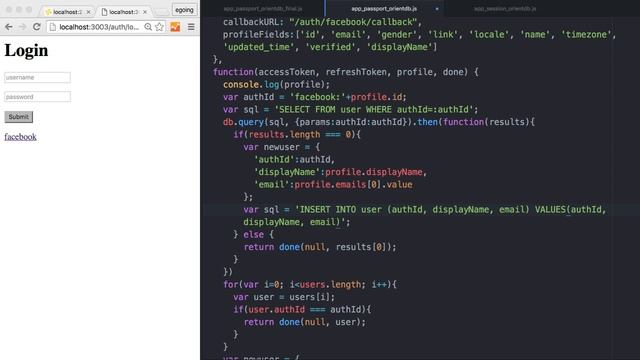The width and height of the screenshot is (640, 360).
Task: Click the function(accessToken, refreshToken...) line
Action: point(345,72)
